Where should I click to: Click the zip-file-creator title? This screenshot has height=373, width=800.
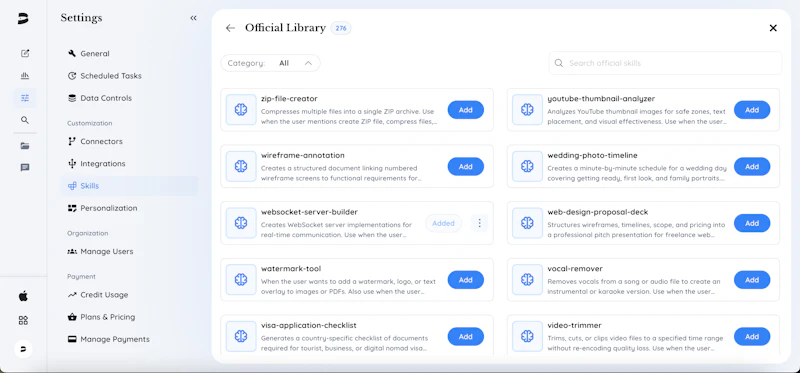point(289,98)
